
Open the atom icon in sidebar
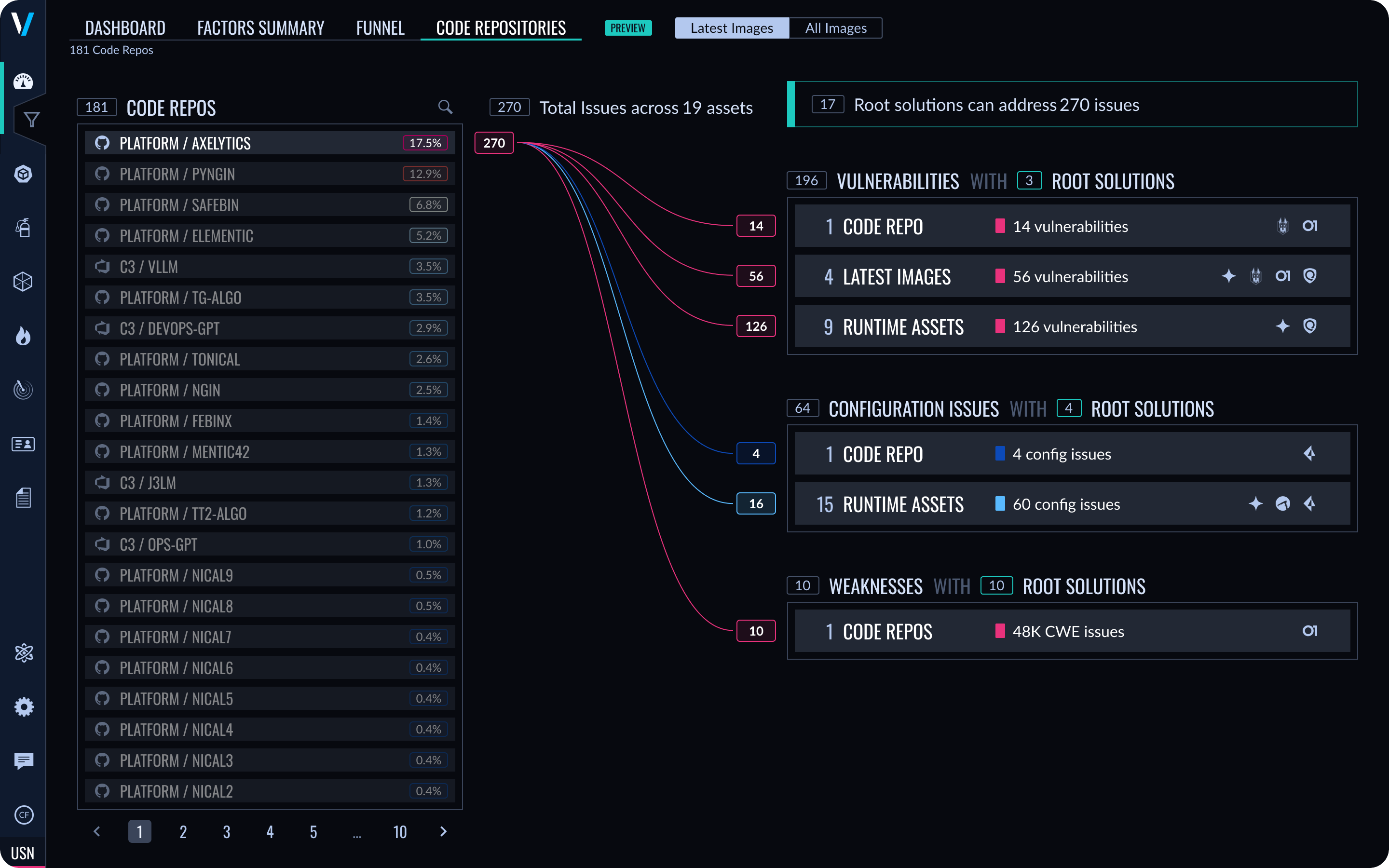24,653
